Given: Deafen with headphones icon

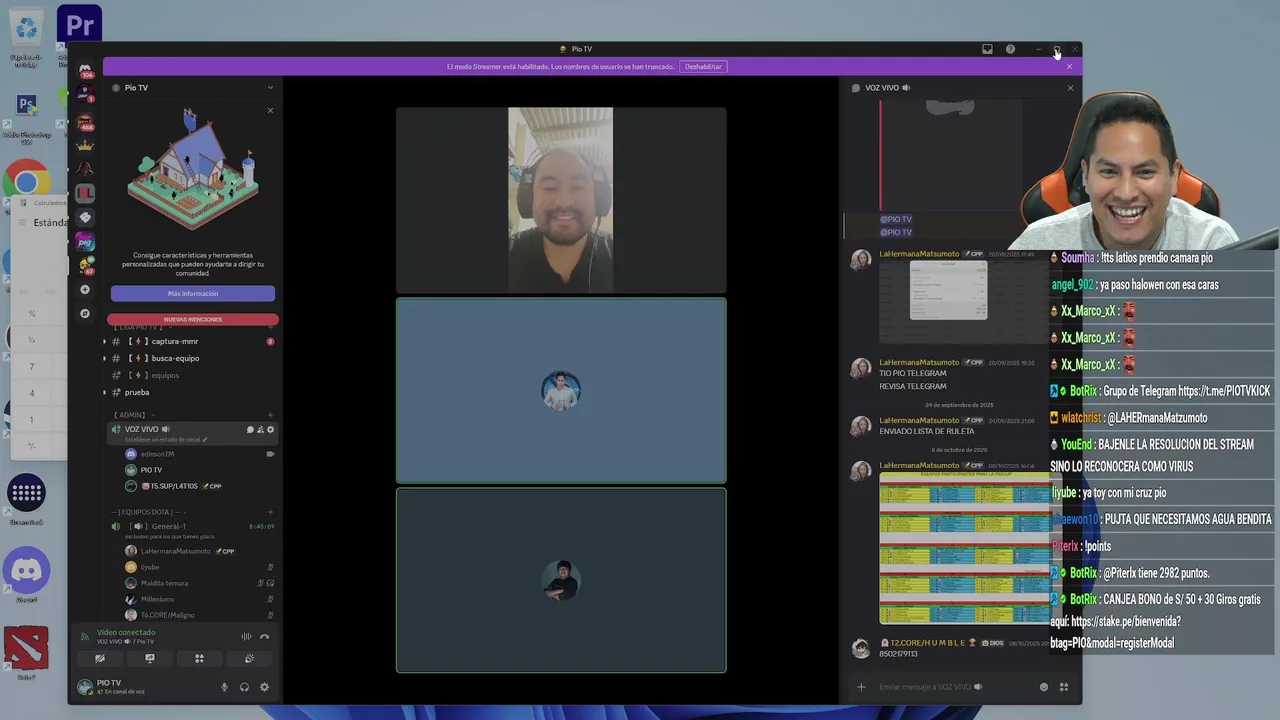Looking at the screenshot, I should 244,687.
